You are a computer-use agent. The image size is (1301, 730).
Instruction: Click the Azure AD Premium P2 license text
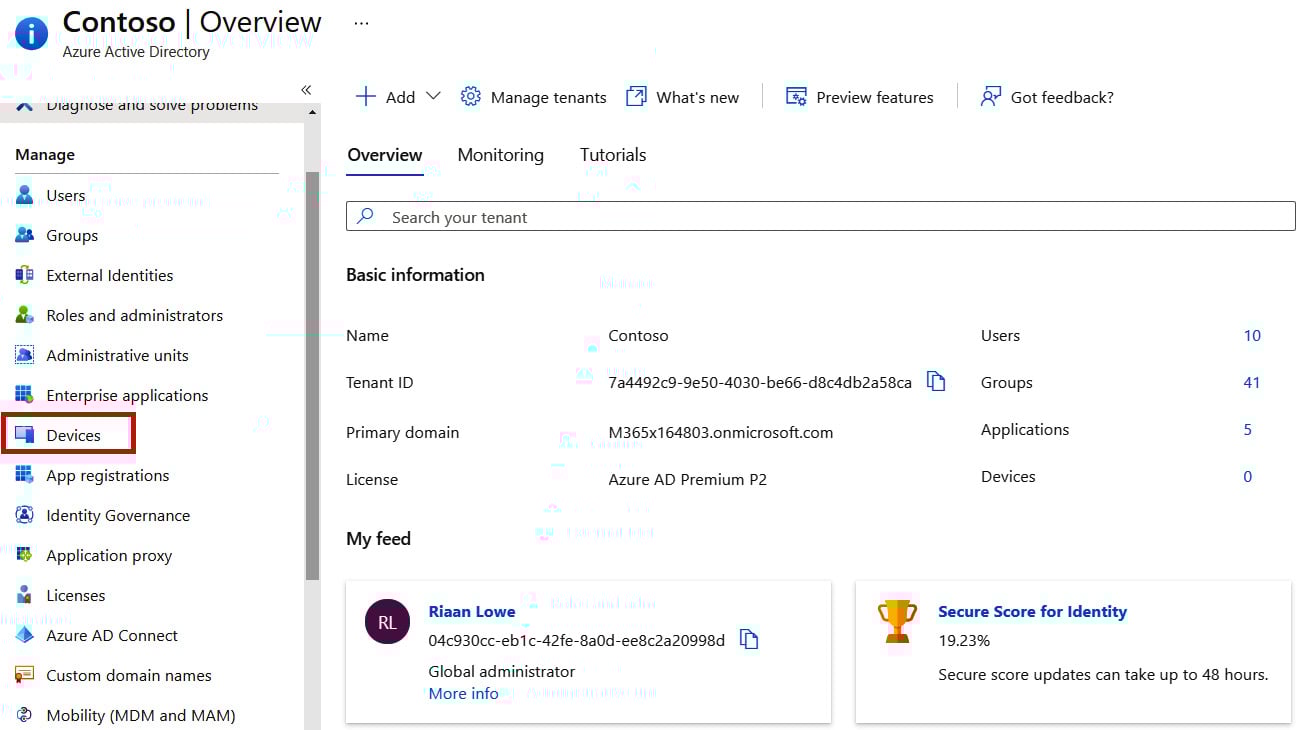click(x=688, y=479)
